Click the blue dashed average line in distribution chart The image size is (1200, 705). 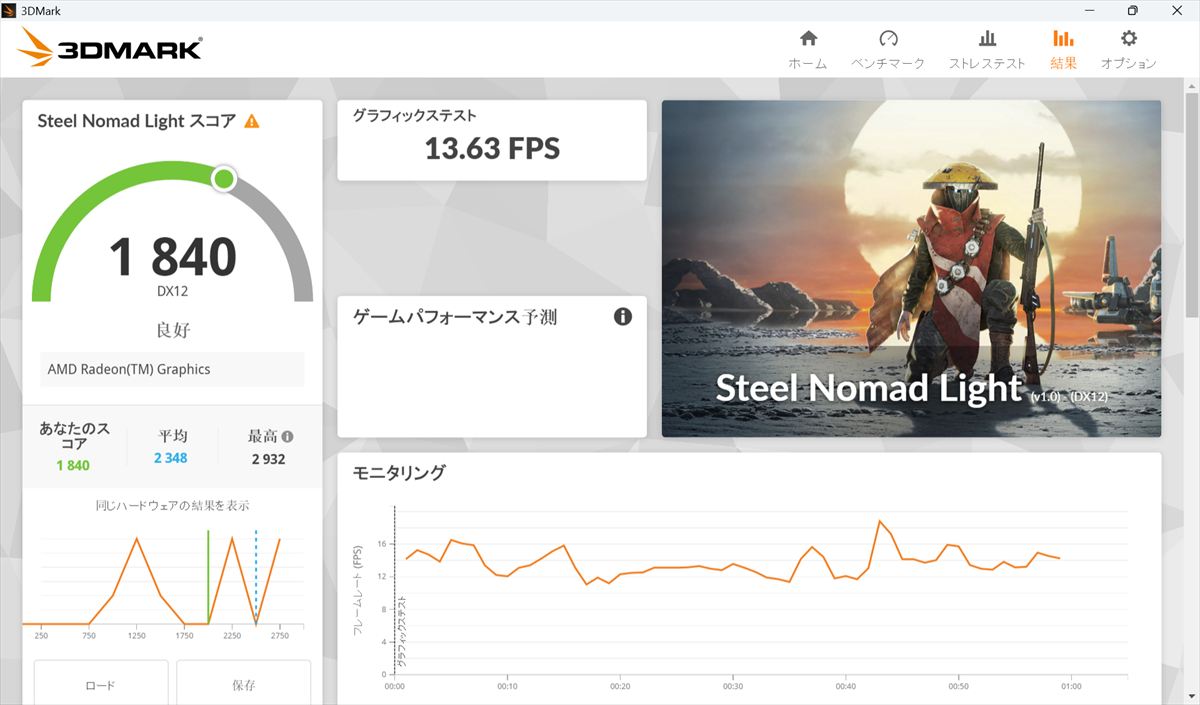(x=256, y=577)
